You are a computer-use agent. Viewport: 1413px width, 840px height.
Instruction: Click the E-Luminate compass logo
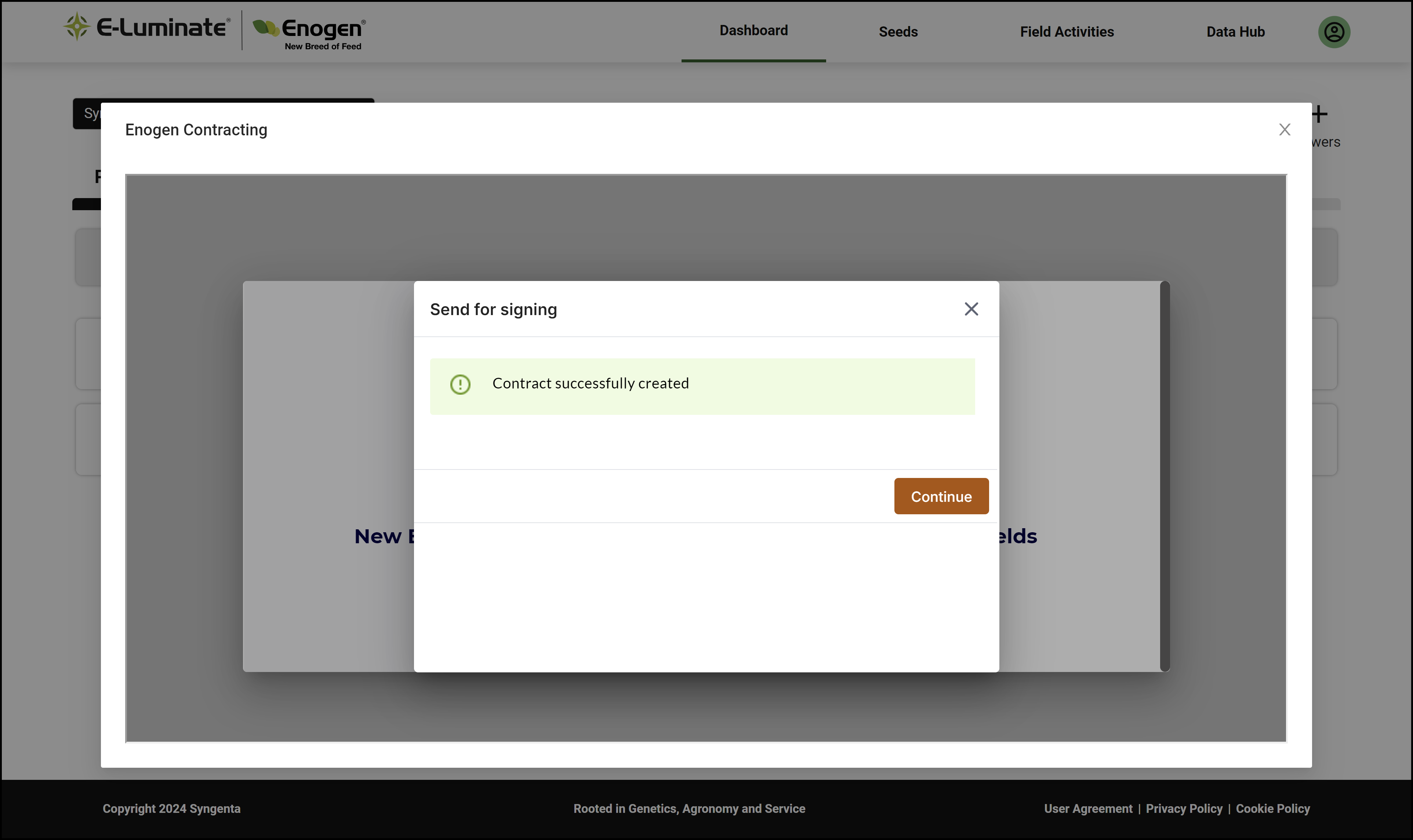point(76,26)
